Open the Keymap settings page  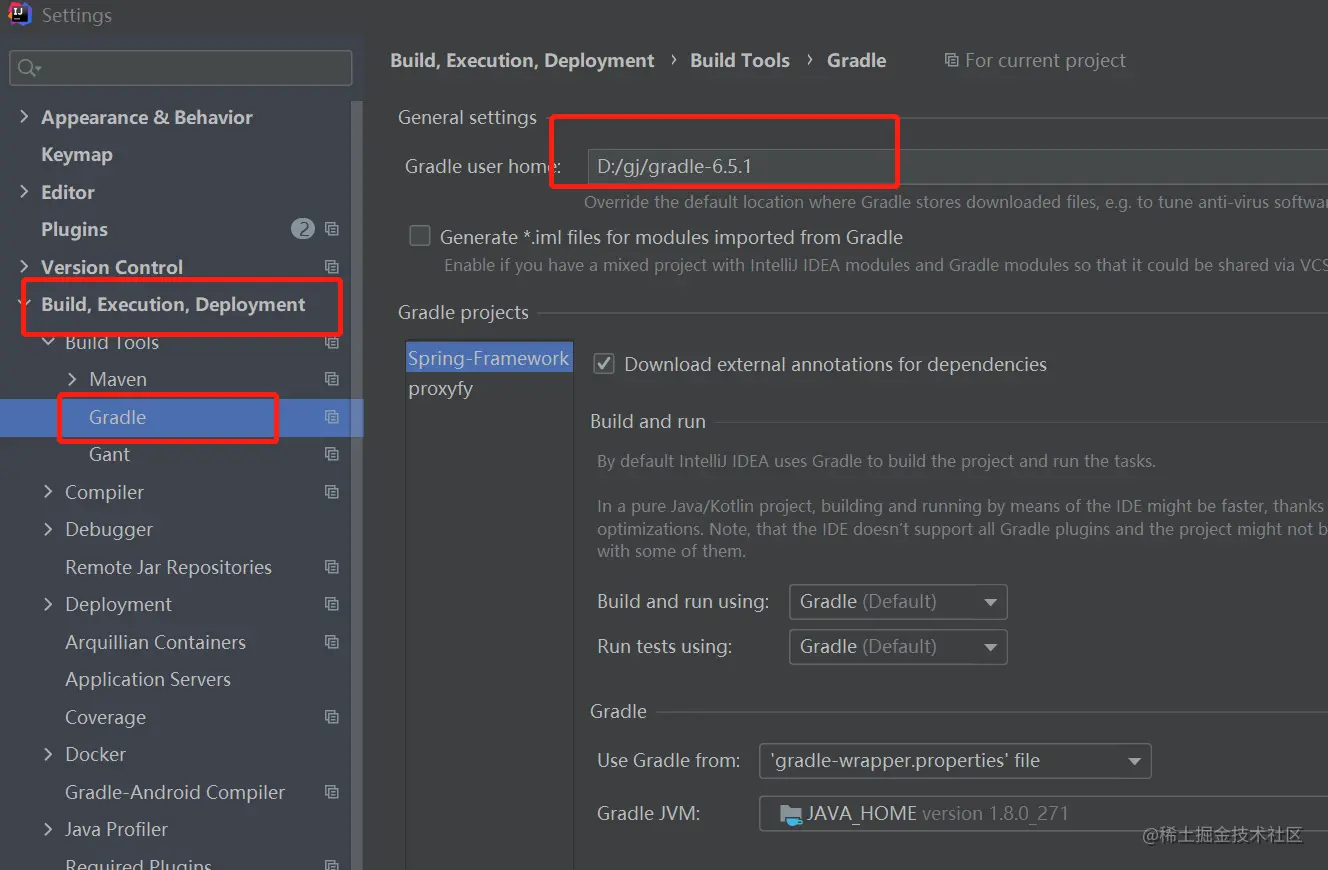[x=77, y=155]
